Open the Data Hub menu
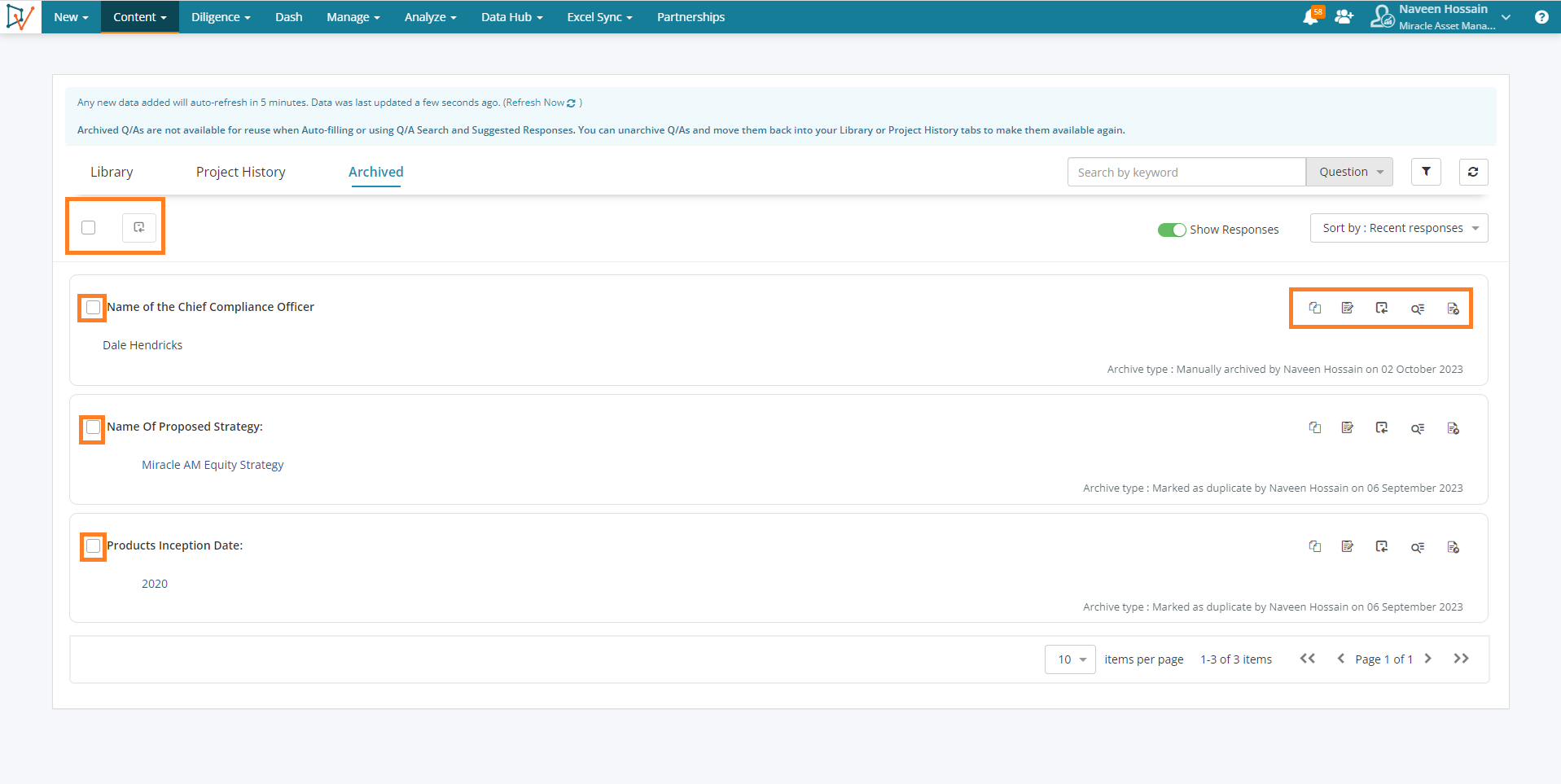 [511, 17]
